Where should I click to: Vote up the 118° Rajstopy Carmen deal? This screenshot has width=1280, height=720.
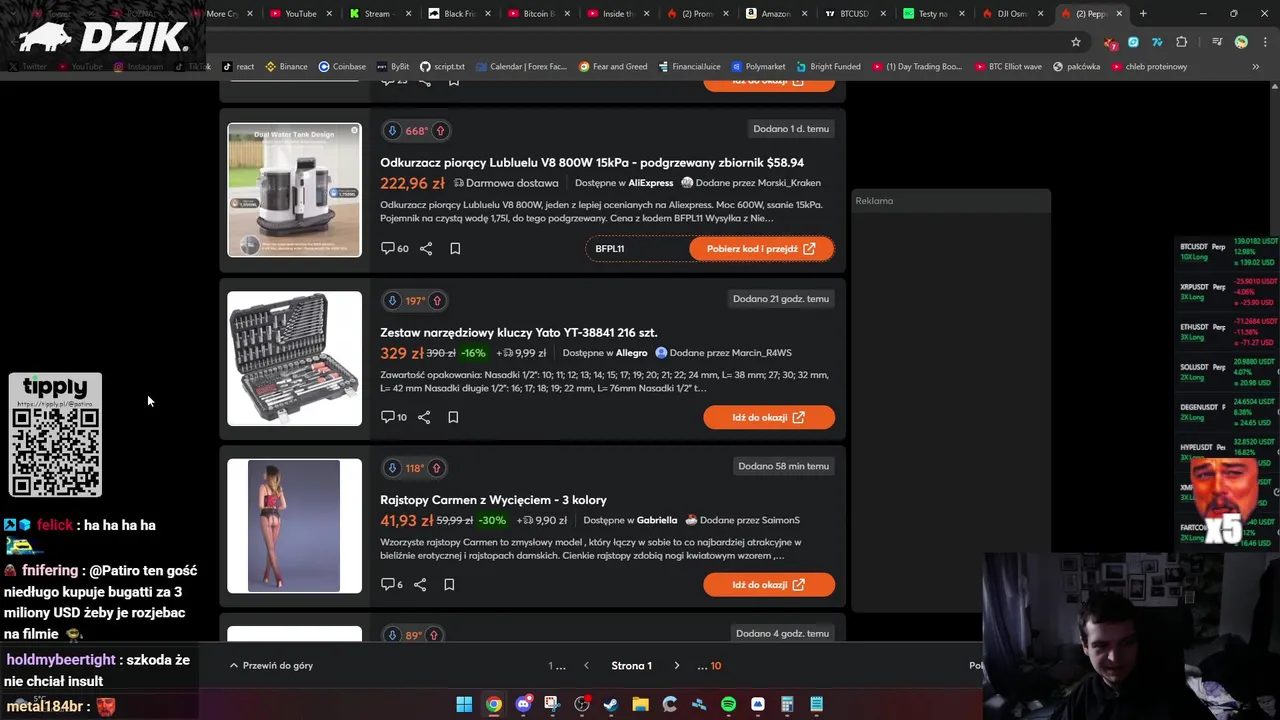click(x=437, y=468)
